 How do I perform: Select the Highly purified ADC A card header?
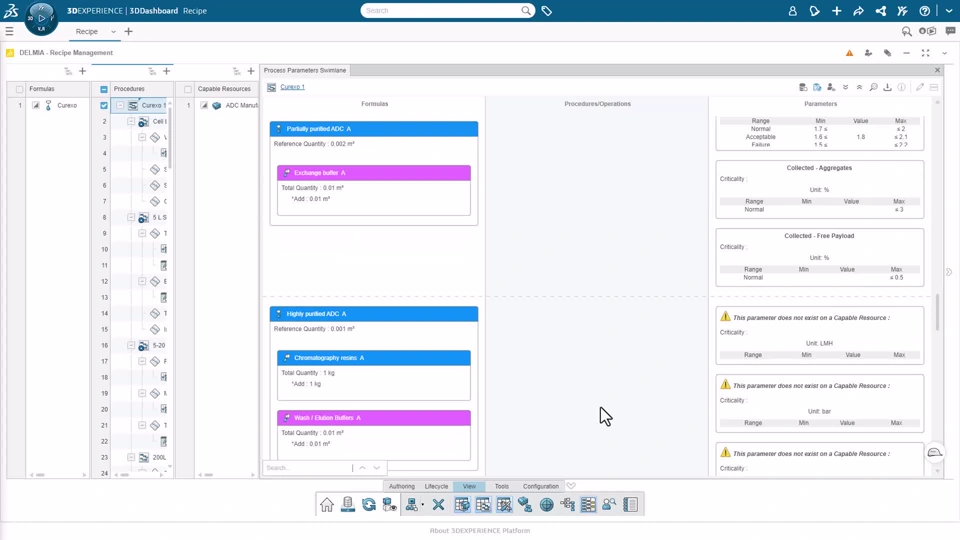(x=374, y=313)
